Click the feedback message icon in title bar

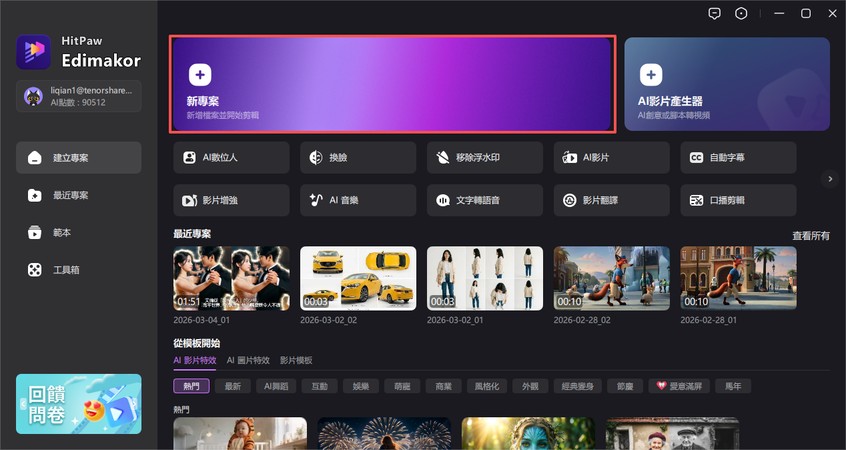(x=714, y=14)
